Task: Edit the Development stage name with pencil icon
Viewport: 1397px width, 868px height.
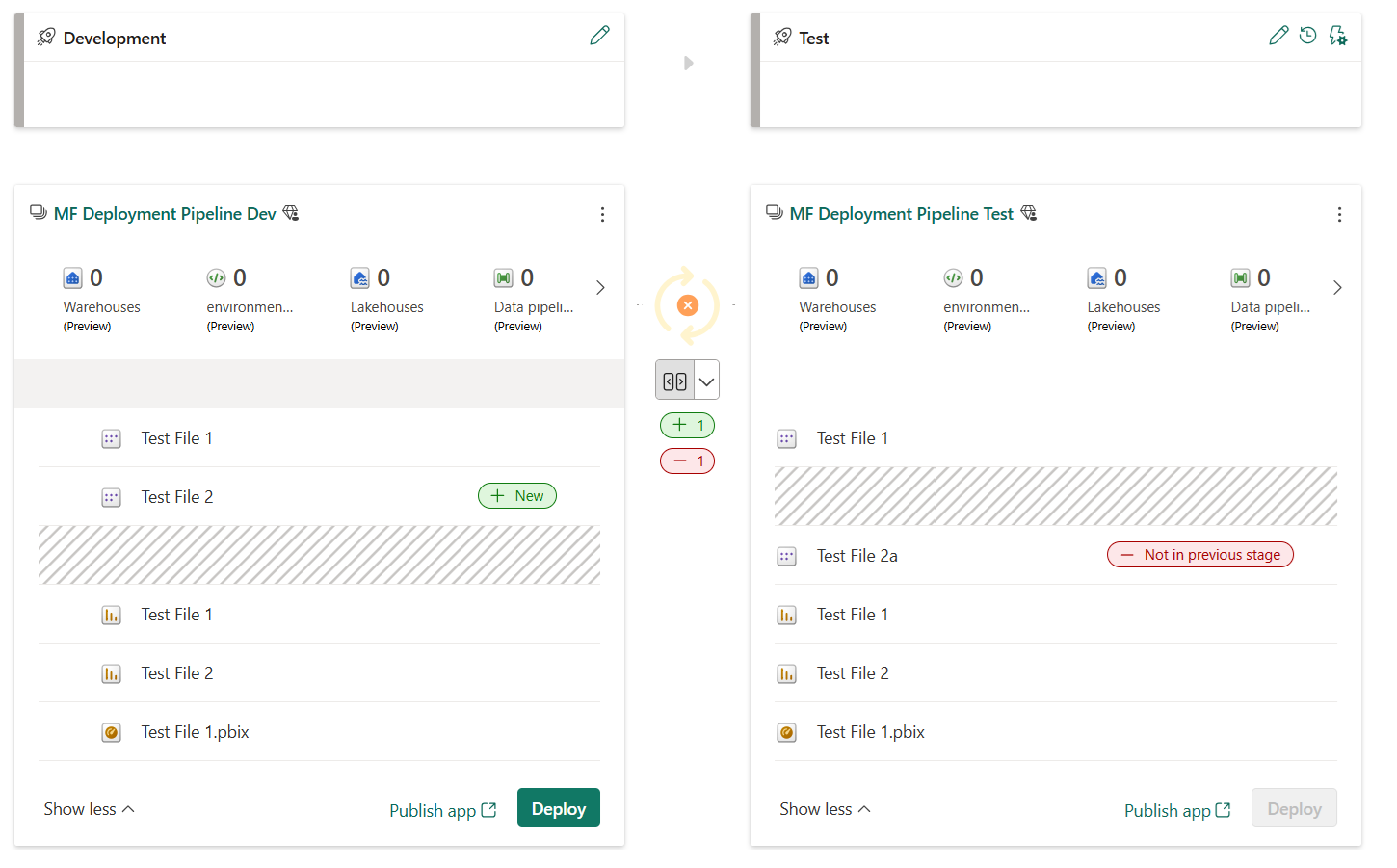Action: tap(599, 34)
